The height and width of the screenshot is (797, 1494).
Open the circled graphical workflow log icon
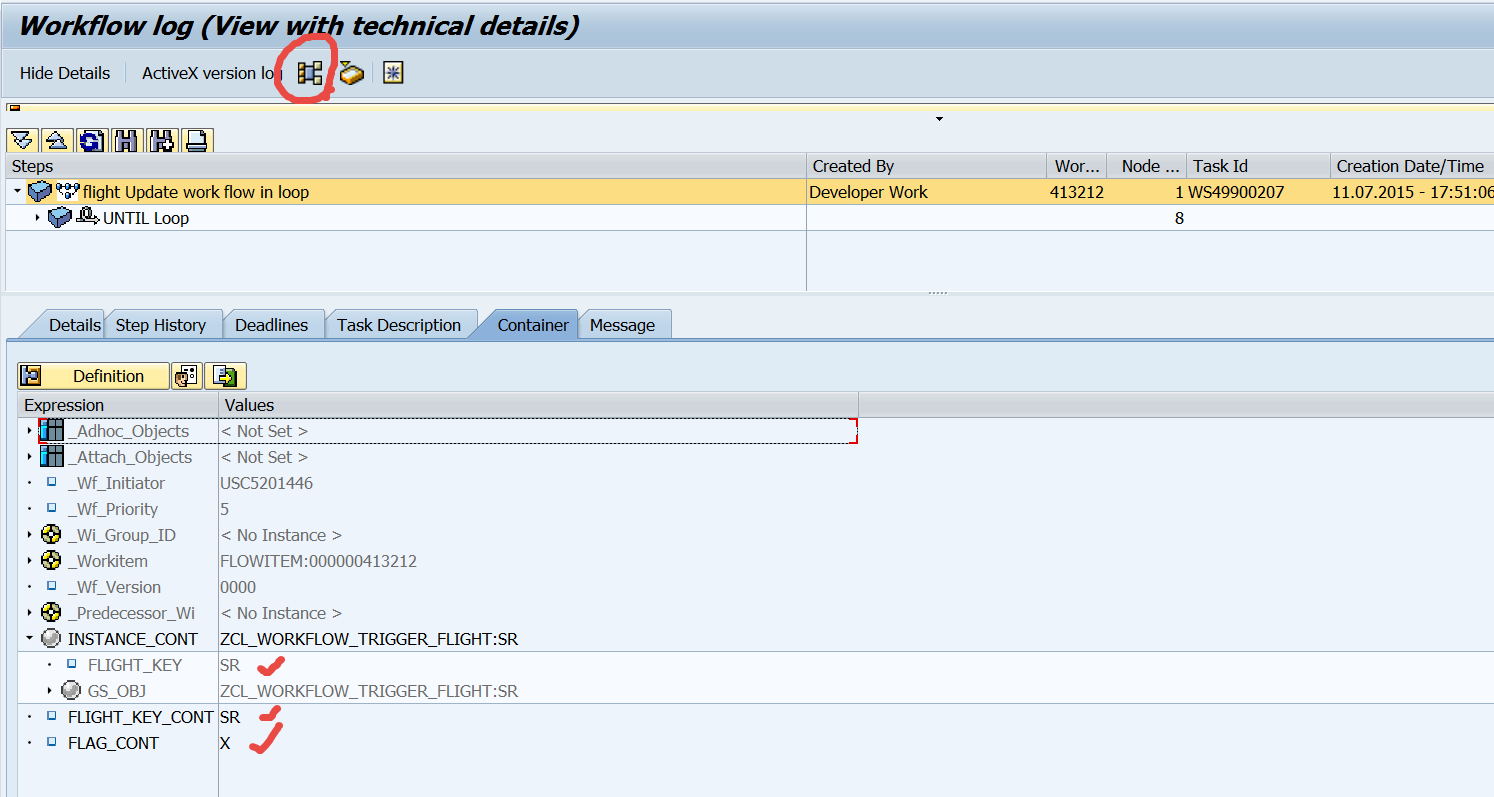(x=310, y=71)
